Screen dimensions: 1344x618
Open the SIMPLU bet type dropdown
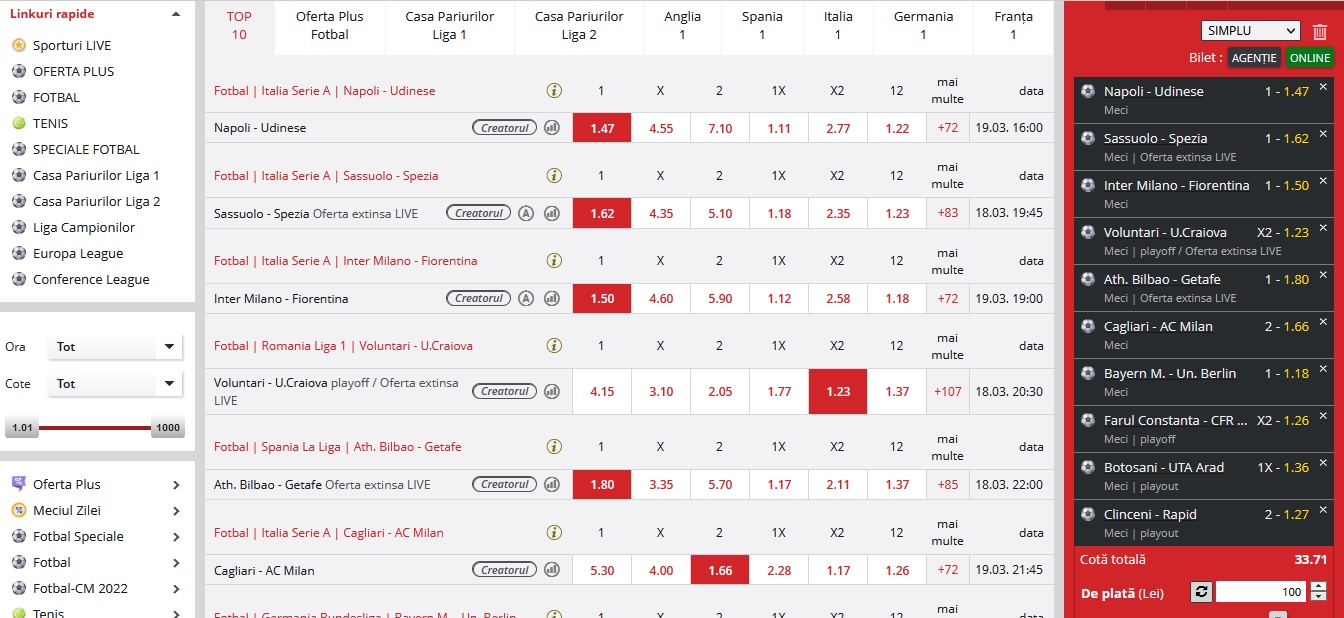tap(1250, 31)
